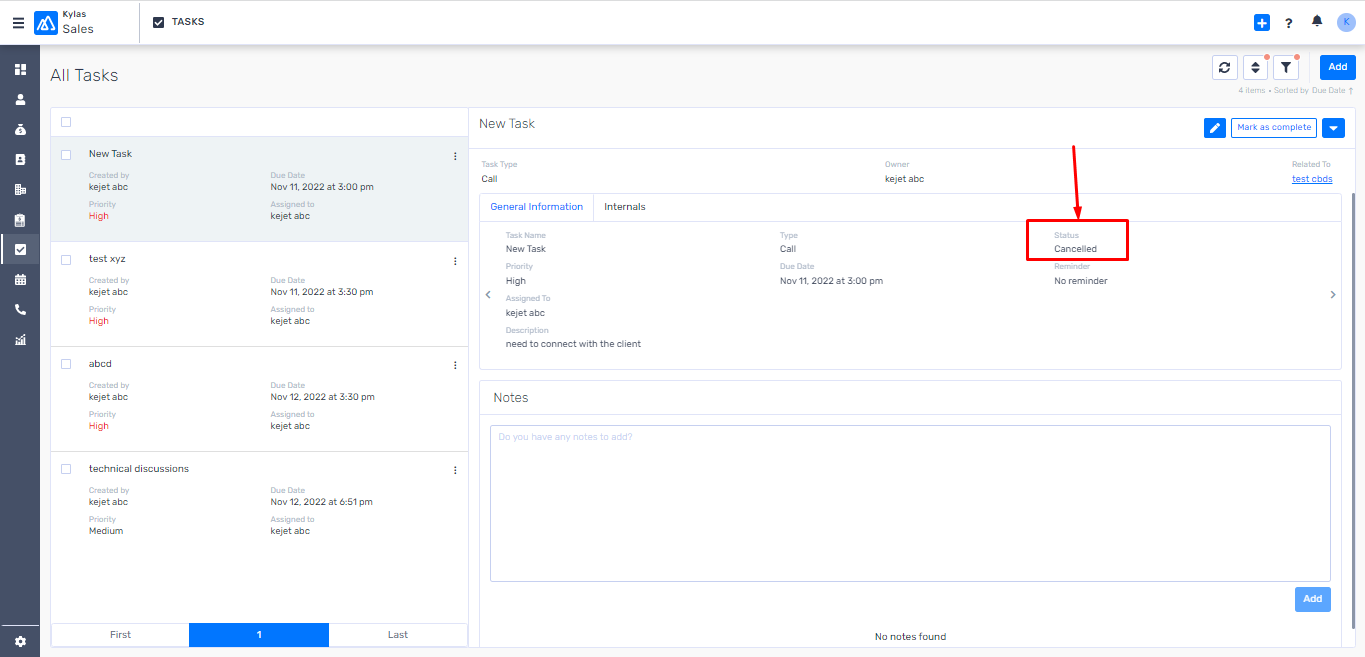Click the Kylas Sales logo
Image resolution: width=1365 pixels, height=657 pixels.
pyautogui.click(x=64, y=23)
